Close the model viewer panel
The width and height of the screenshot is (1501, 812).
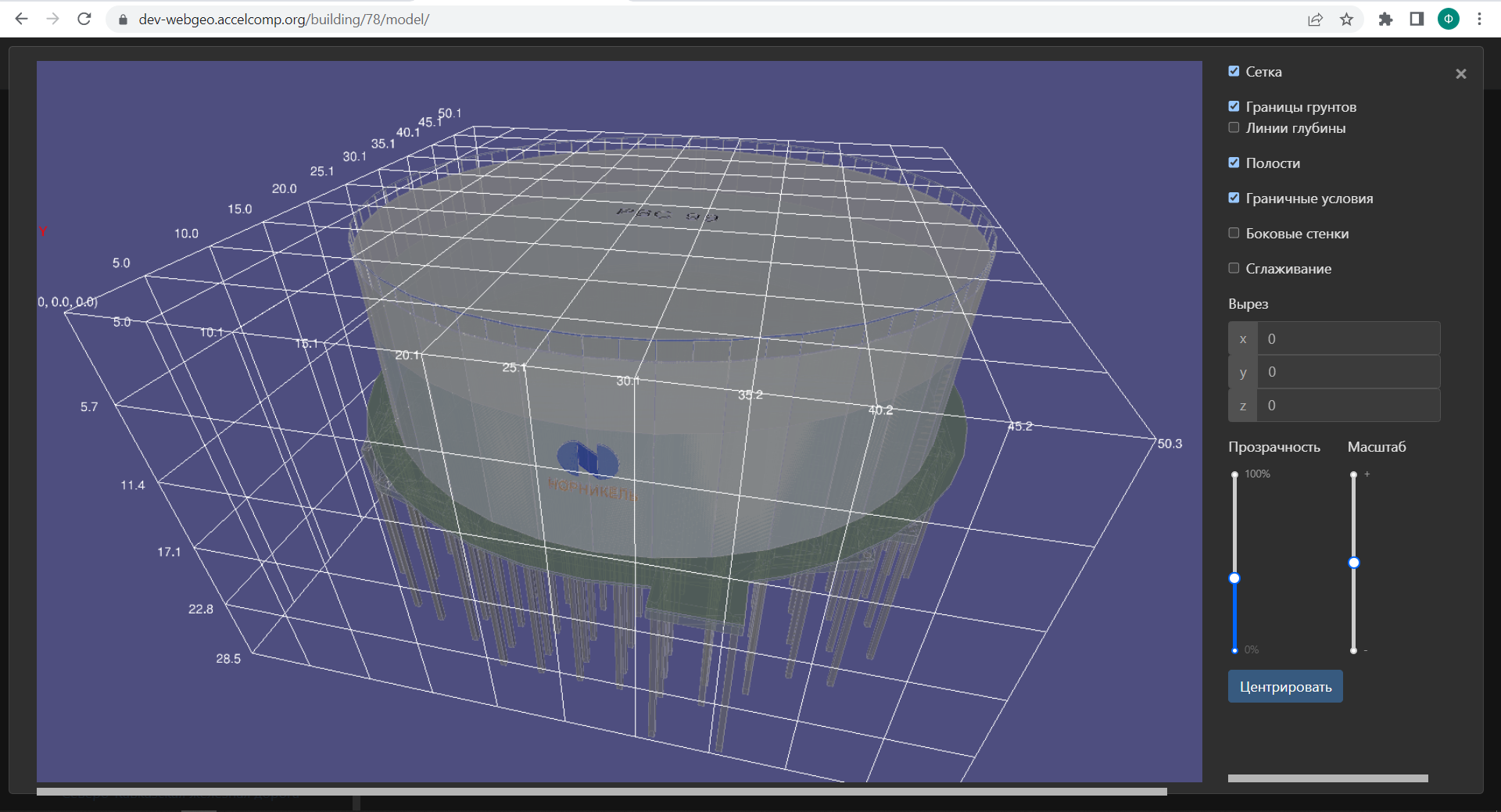coord(1460,74)
